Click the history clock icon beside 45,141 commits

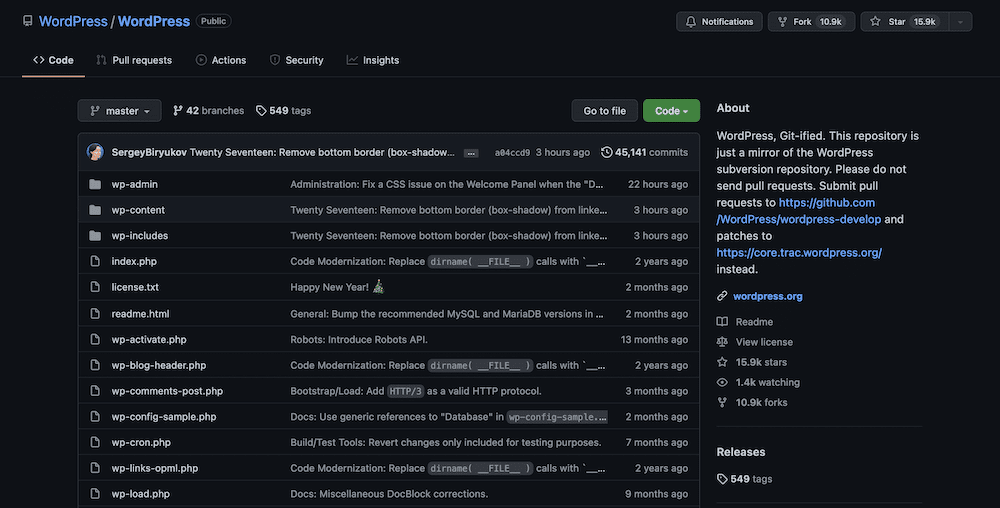[607, 152]
